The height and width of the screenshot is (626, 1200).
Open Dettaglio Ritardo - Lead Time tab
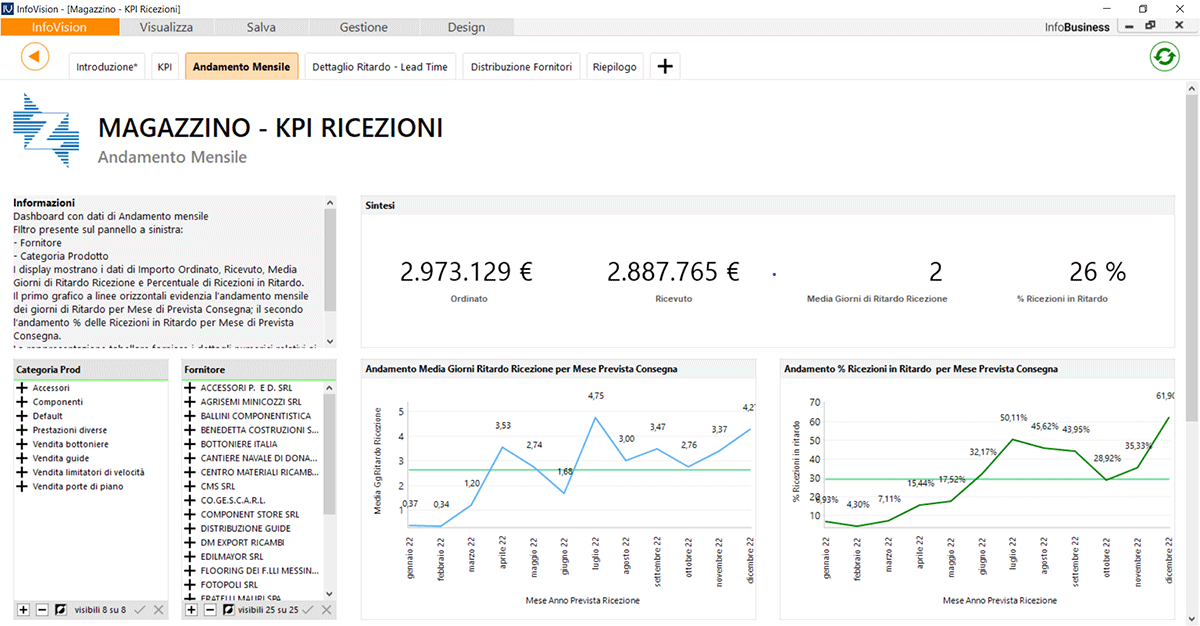click(381, 67)
